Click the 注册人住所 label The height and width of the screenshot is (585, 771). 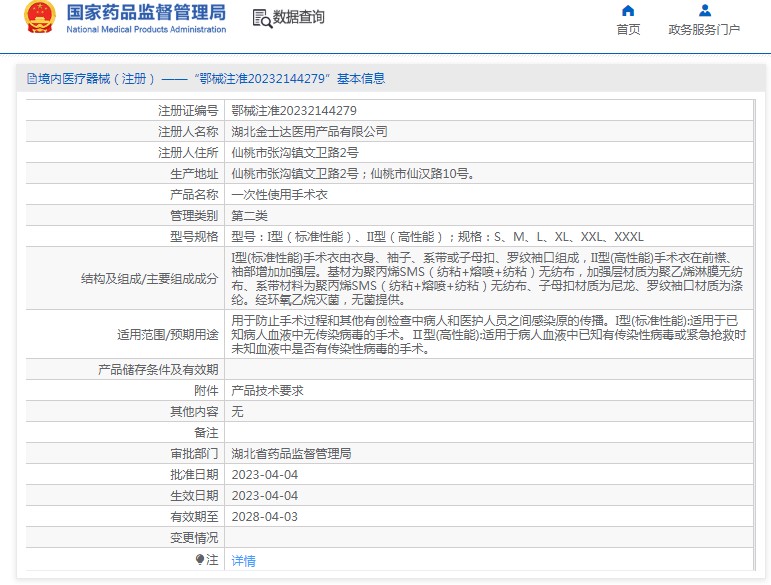click(x=188, y=153)
